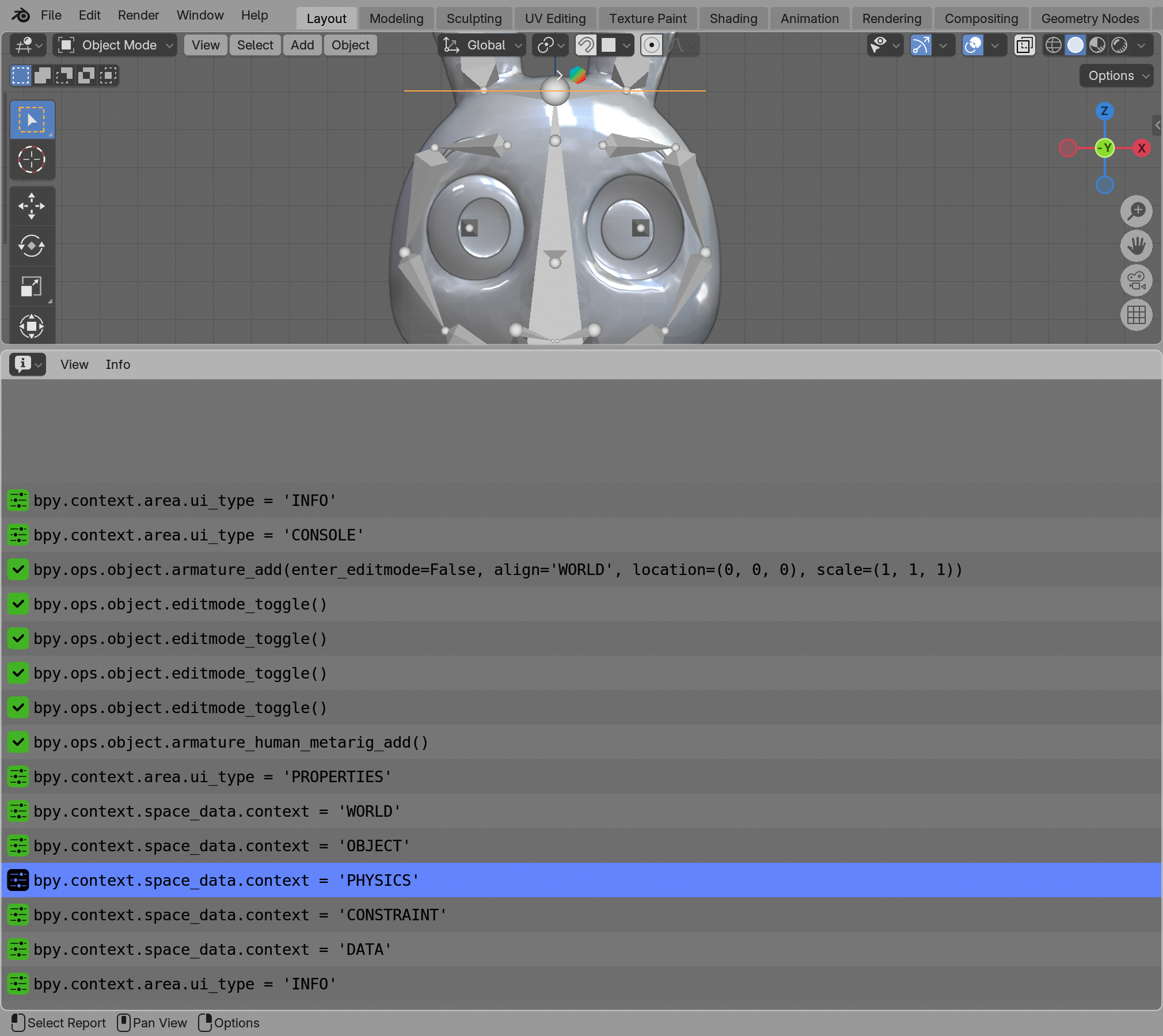Open the Help menu
The width and height of the screenshot is (1163, 1036).
[254, 16]
